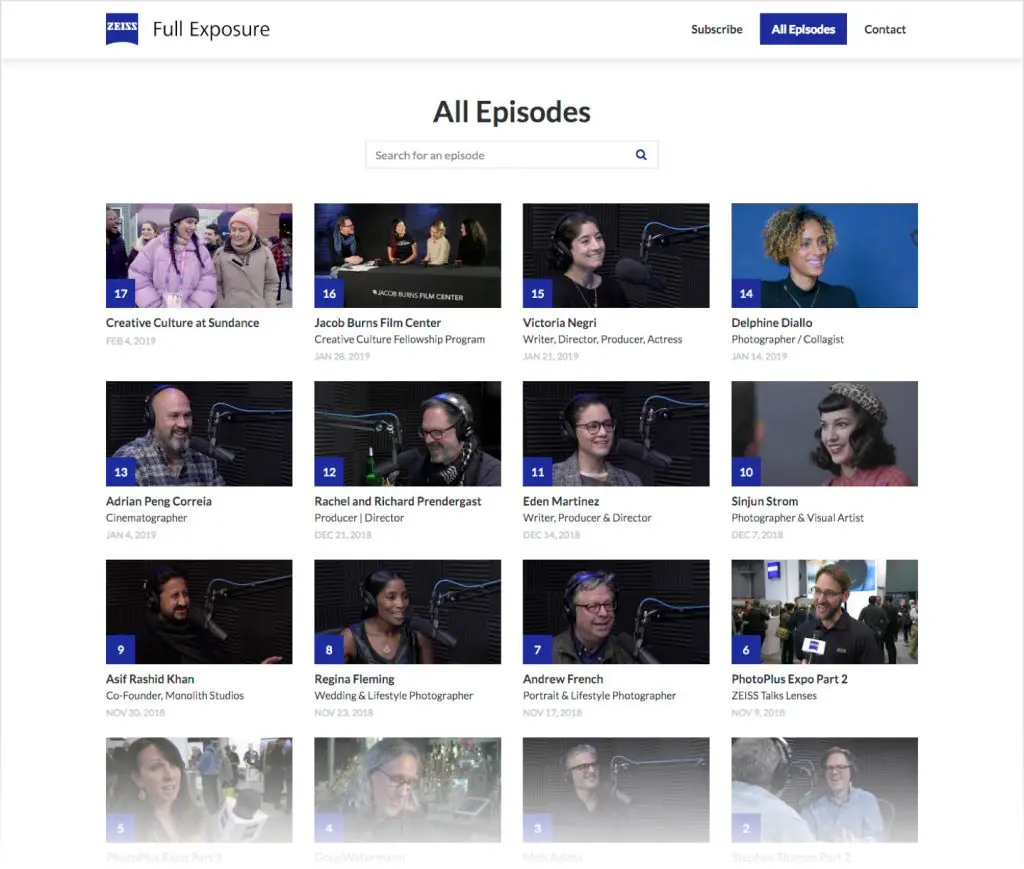Click the ZEISS logo icon

[122, 29]
